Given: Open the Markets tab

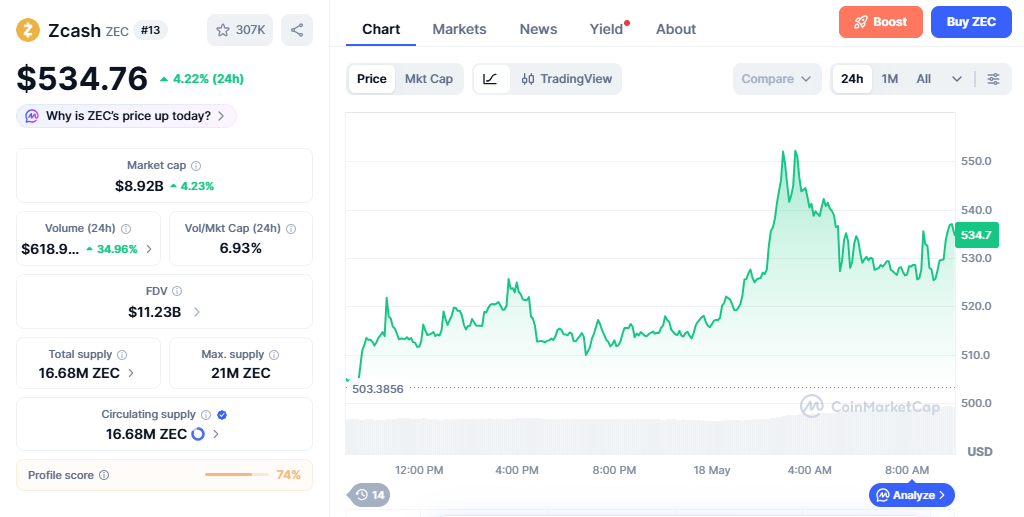Looking at the screenshot, I should (x=459, y=29).
